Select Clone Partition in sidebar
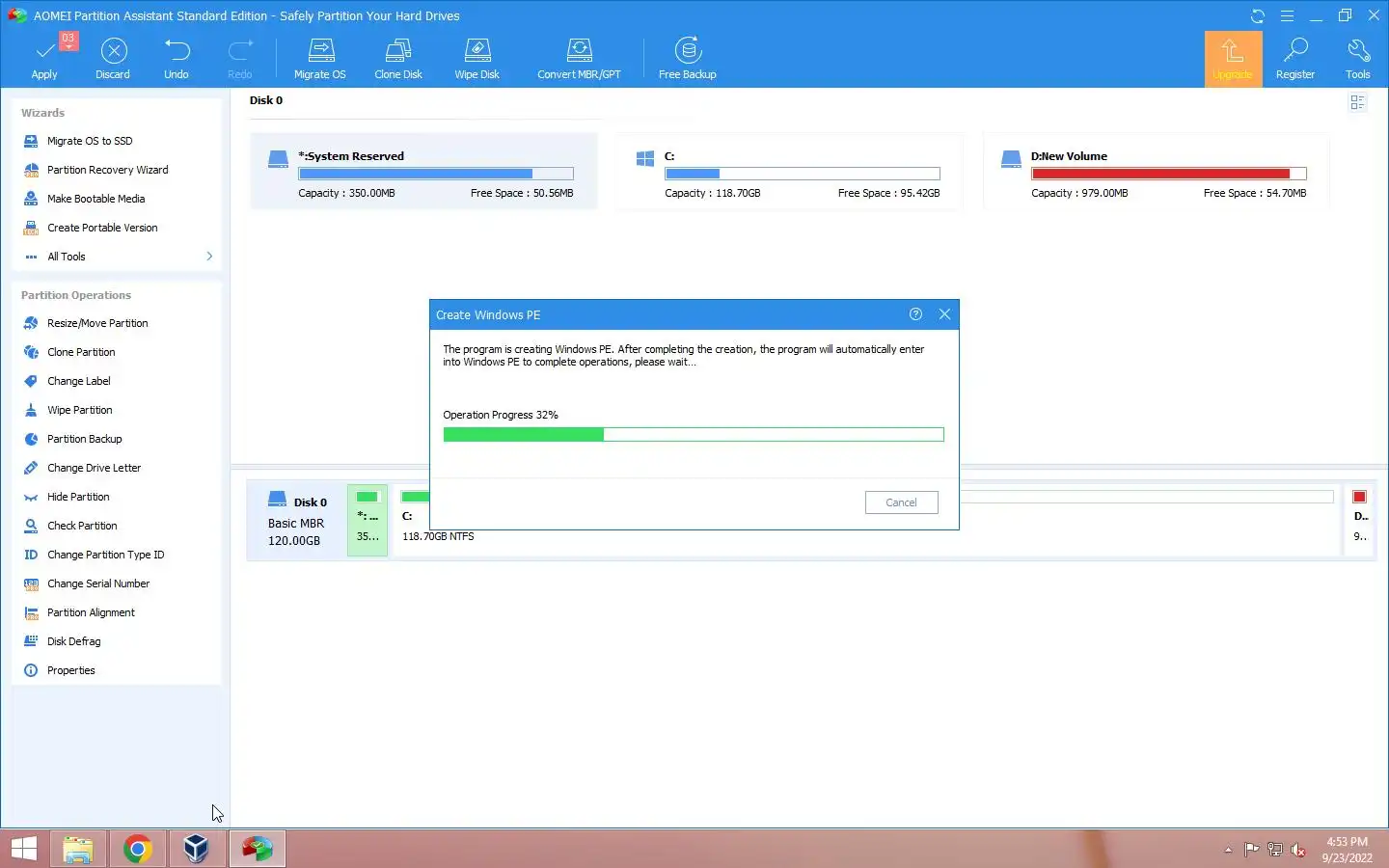The image size is (1389, 868). coord(81,352)
